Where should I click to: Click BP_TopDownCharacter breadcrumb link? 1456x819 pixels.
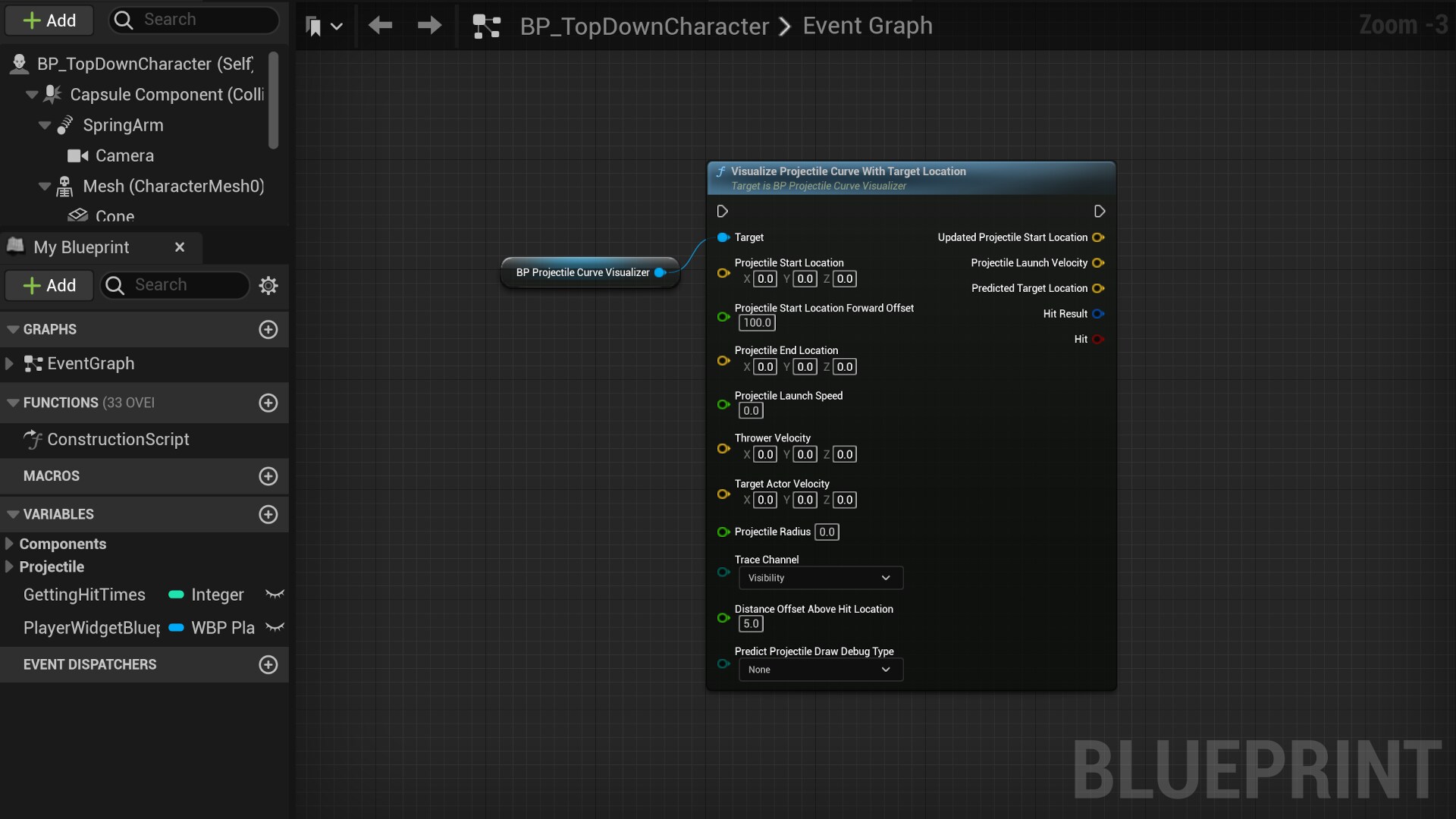644,26
